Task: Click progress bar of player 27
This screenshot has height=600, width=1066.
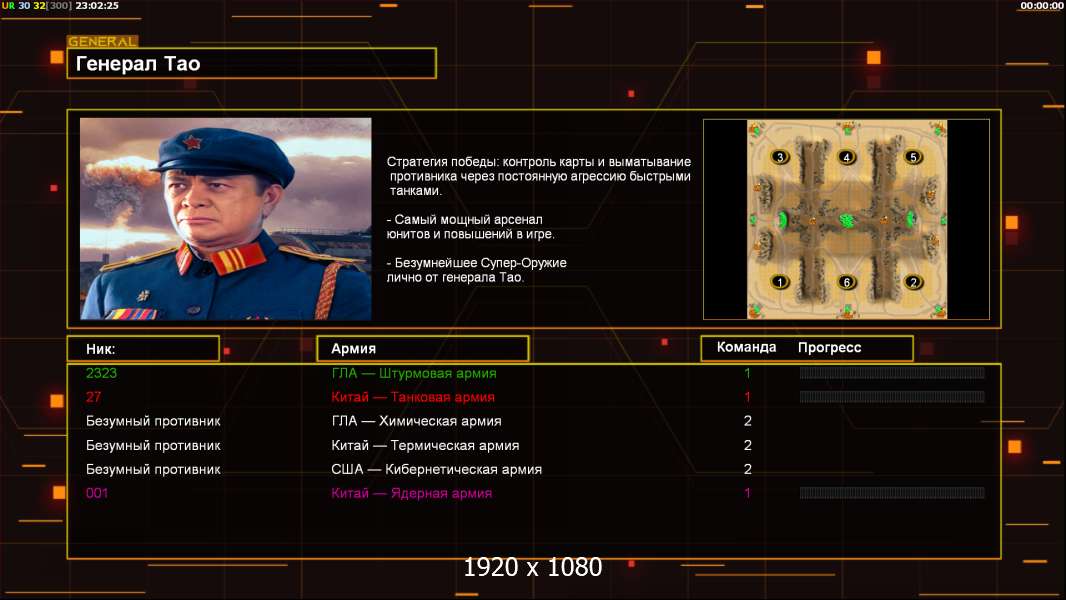Action: 892,397
